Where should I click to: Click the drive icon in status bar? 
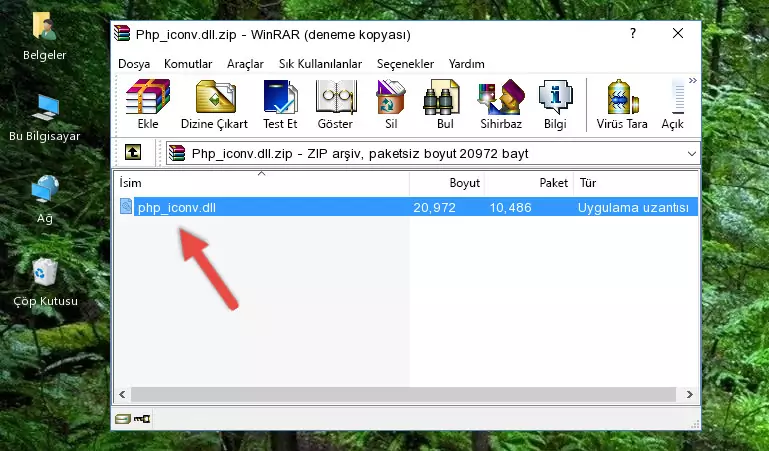tap(122, 419)
